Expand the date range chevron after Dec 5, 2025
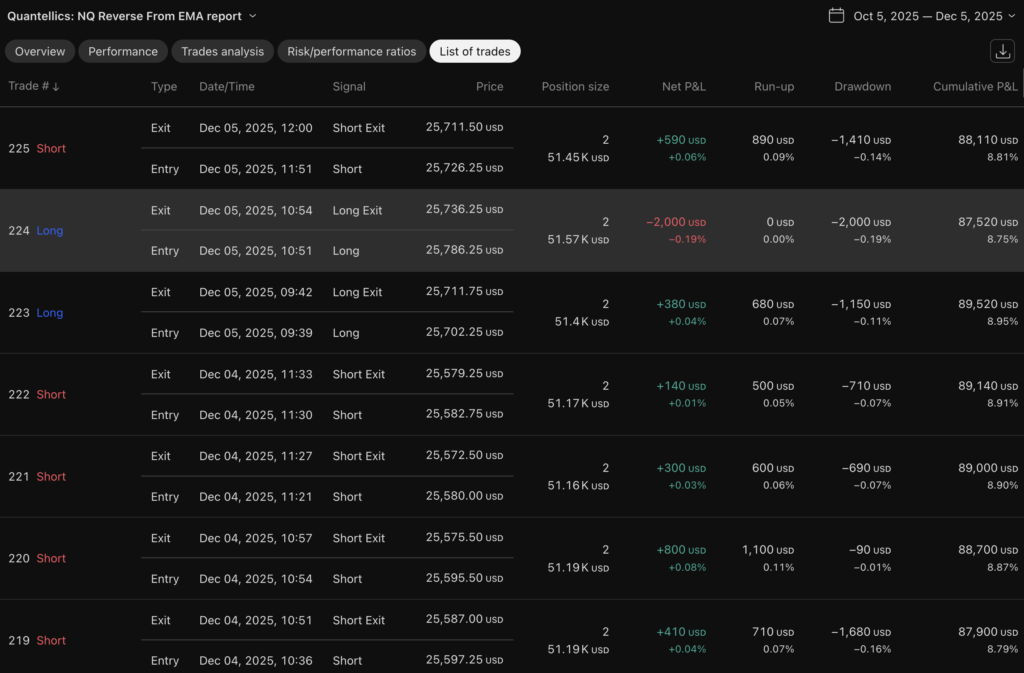The width and height of the screenshot is (1024, 673). 1014,16
